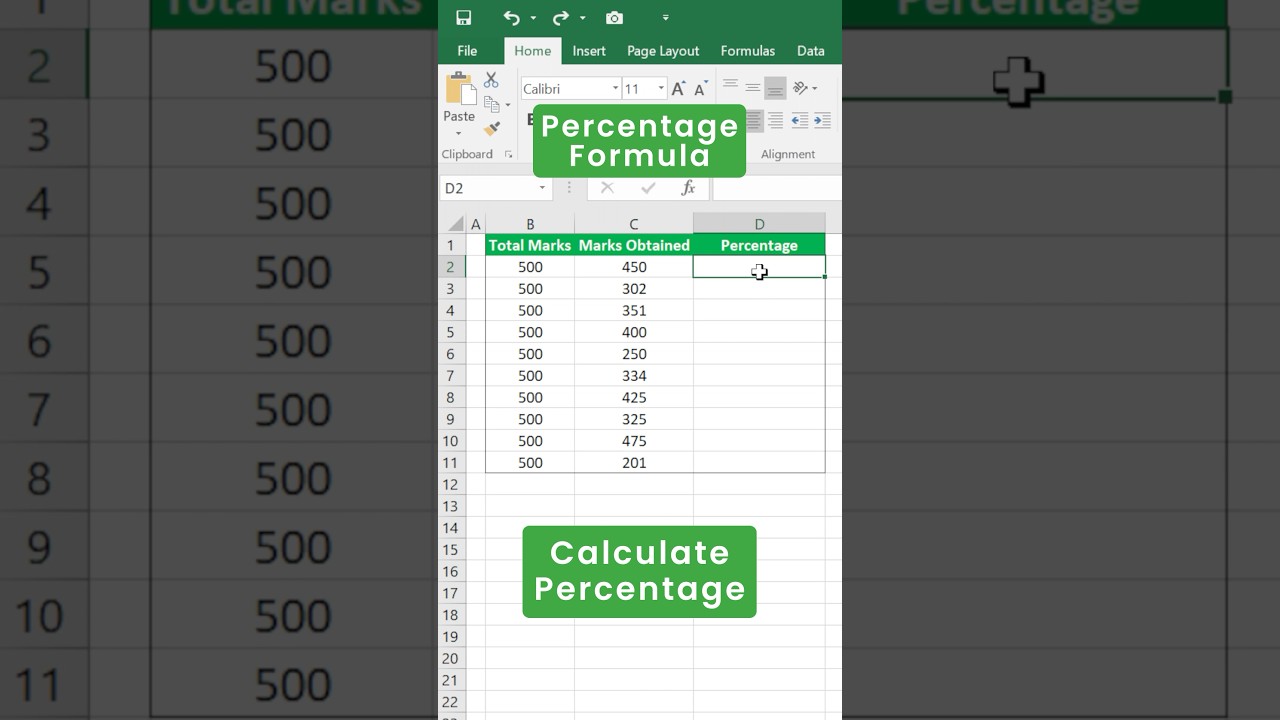The height and width of the screenshot is (720, 1280).
Task: Click the Total Marks header cell
Action: 530,245
